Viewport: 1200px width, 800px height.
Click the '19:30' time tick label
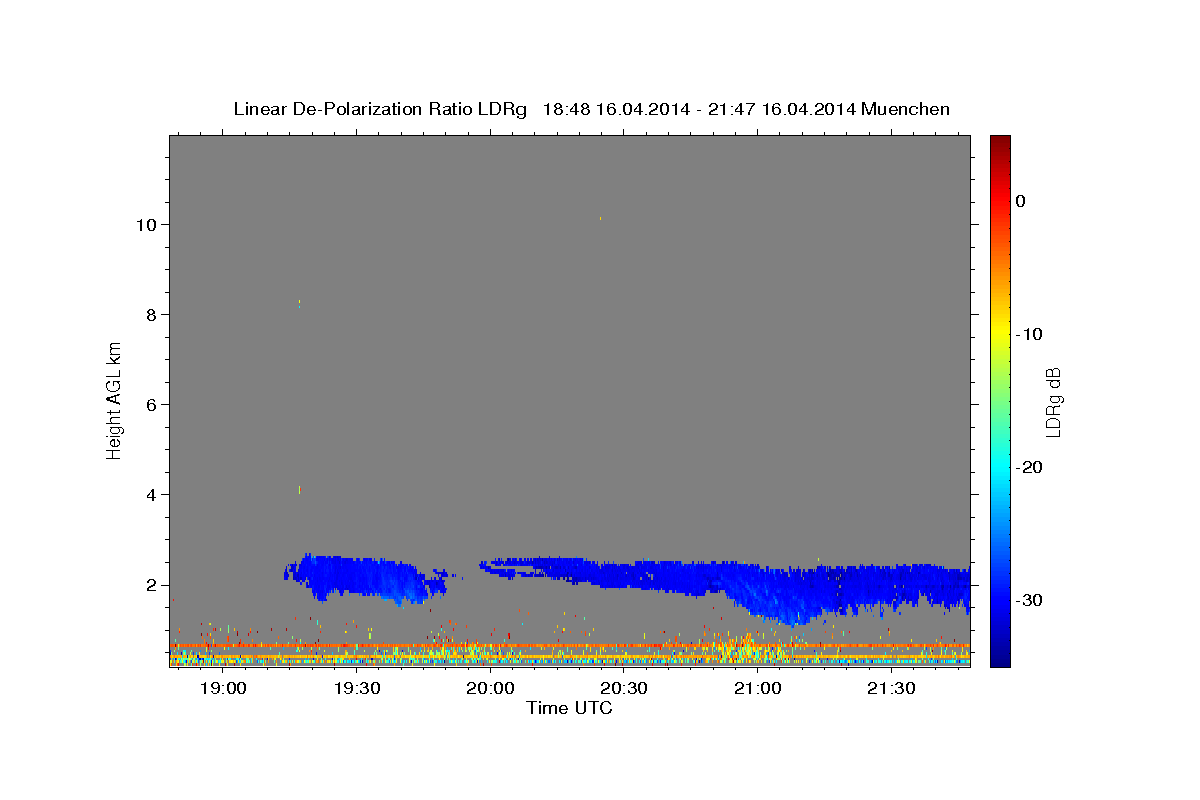357,688
